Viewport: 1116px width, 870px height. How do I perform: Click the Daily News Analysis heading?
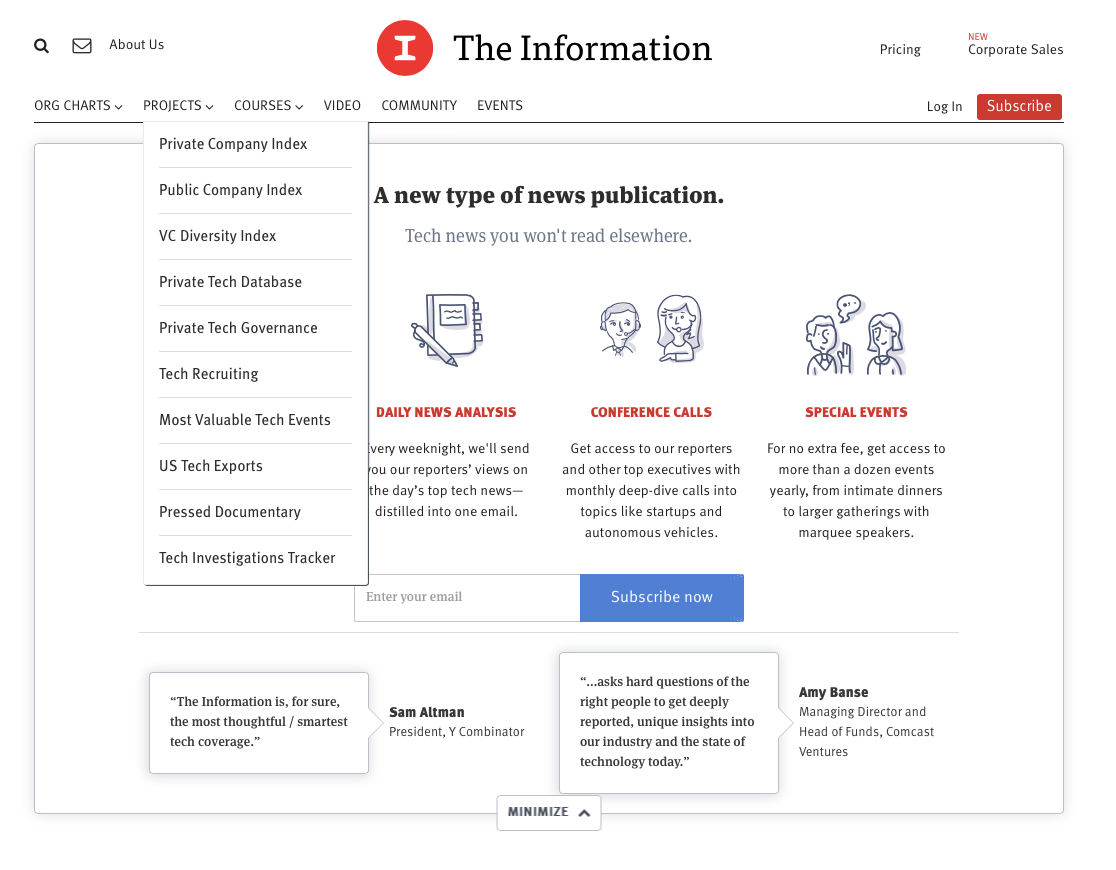tap(446, 413)
